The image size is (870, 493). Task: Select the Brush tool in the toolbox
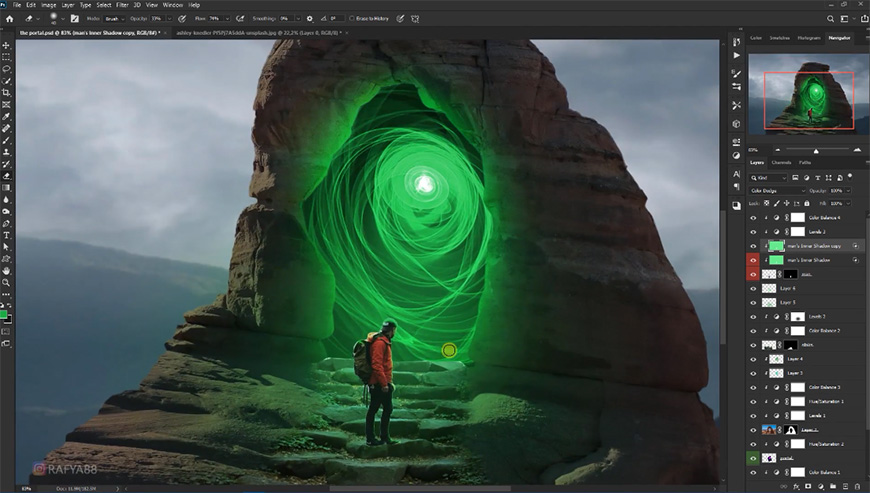point(6,140)
